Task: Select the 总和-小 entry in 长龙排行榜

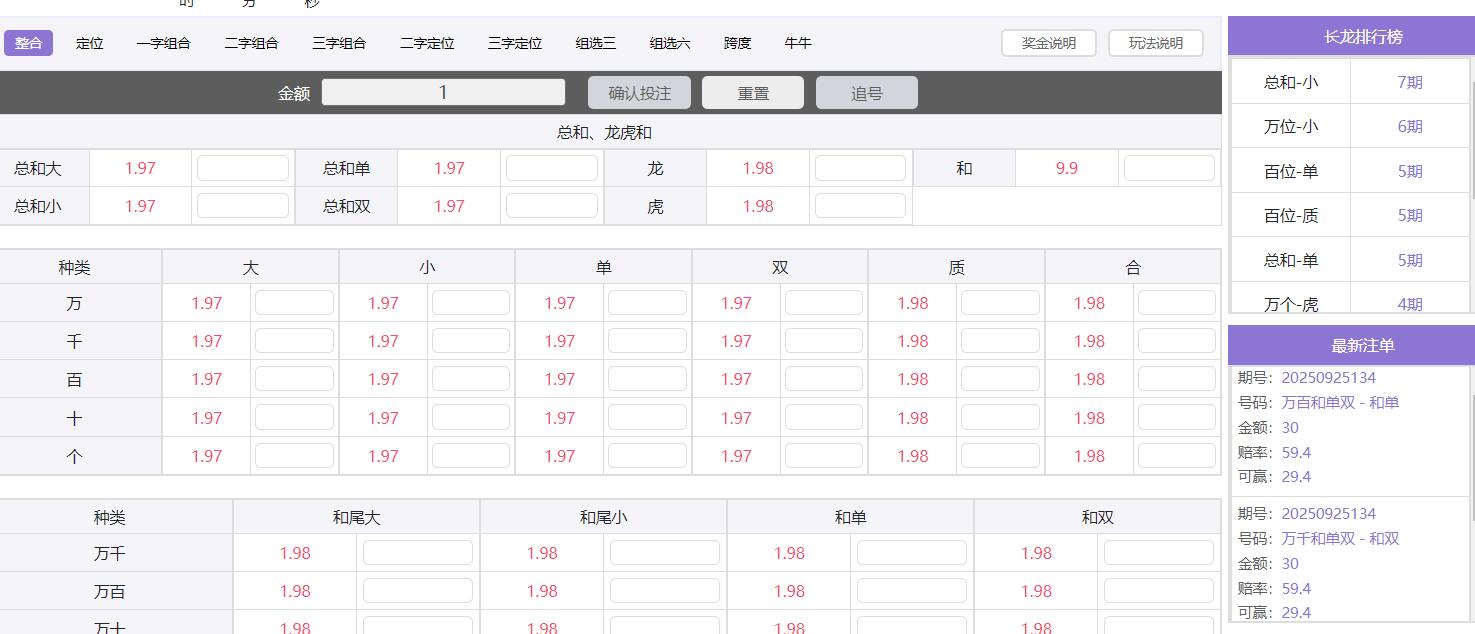Action: [x=1291, y=82]
